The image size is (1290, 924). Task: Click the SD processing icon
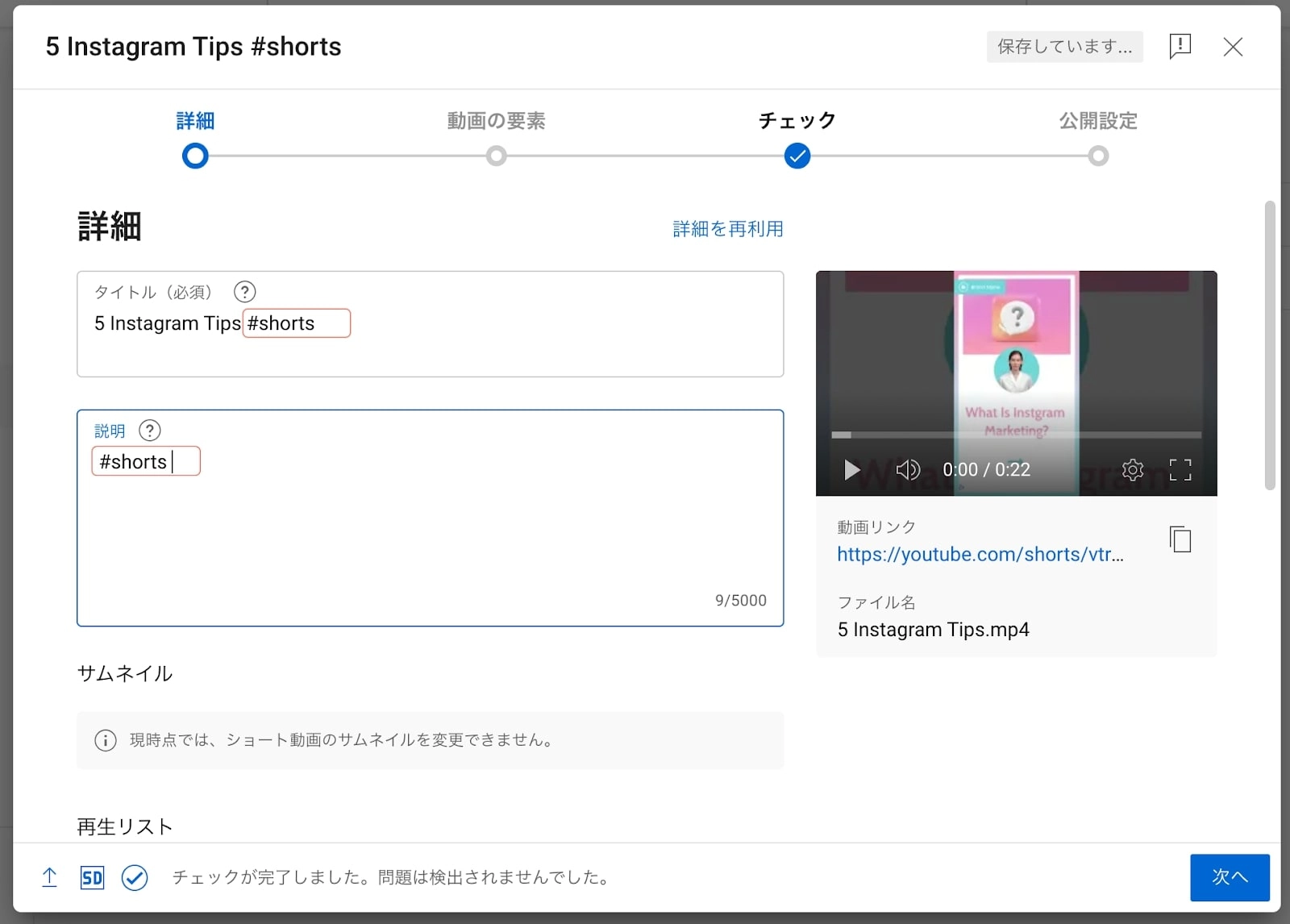pos(92,877)
